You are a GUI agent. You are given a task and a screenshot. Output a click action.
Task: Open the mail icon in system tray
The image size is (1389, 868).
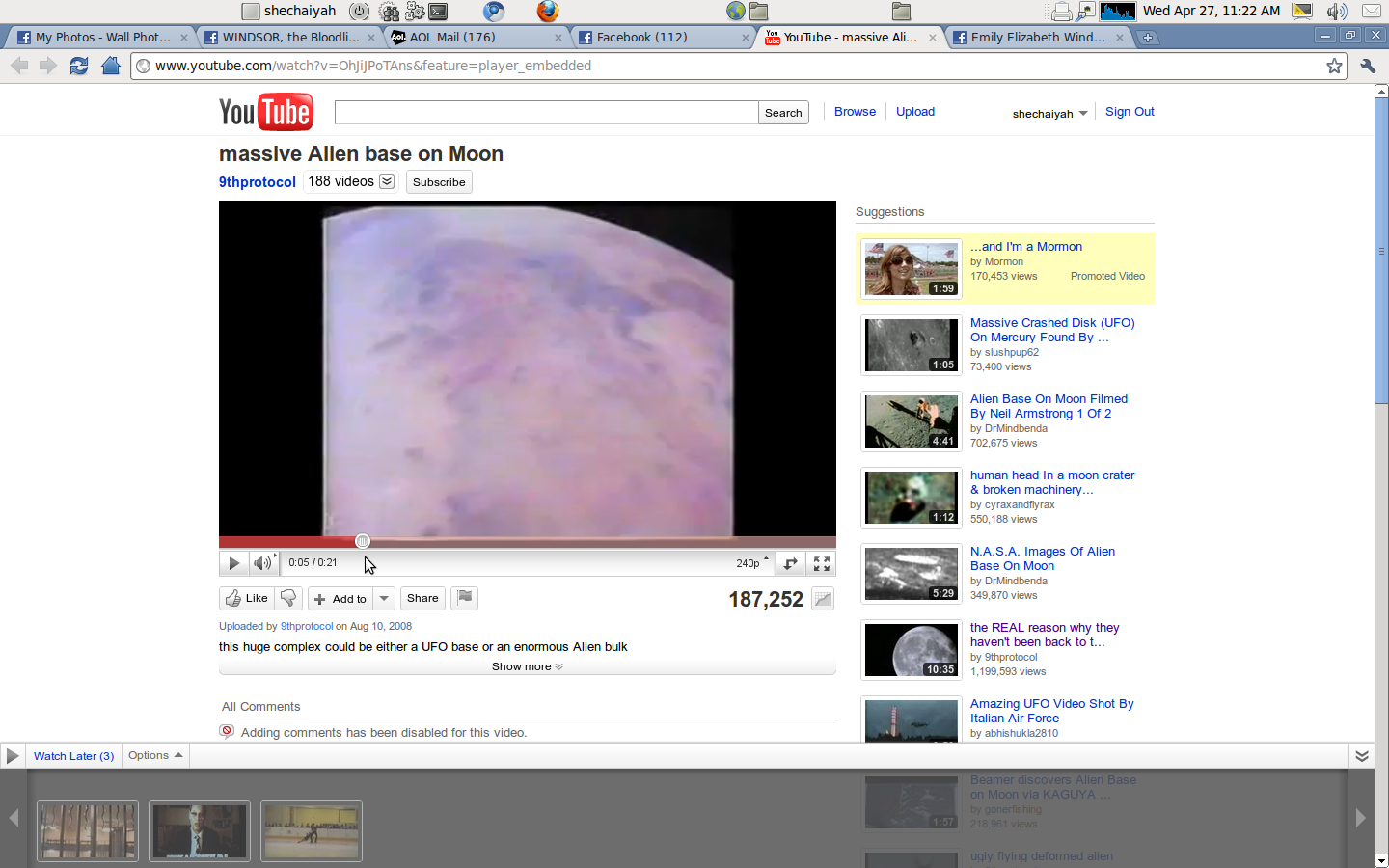click(x=1372, y=12)
